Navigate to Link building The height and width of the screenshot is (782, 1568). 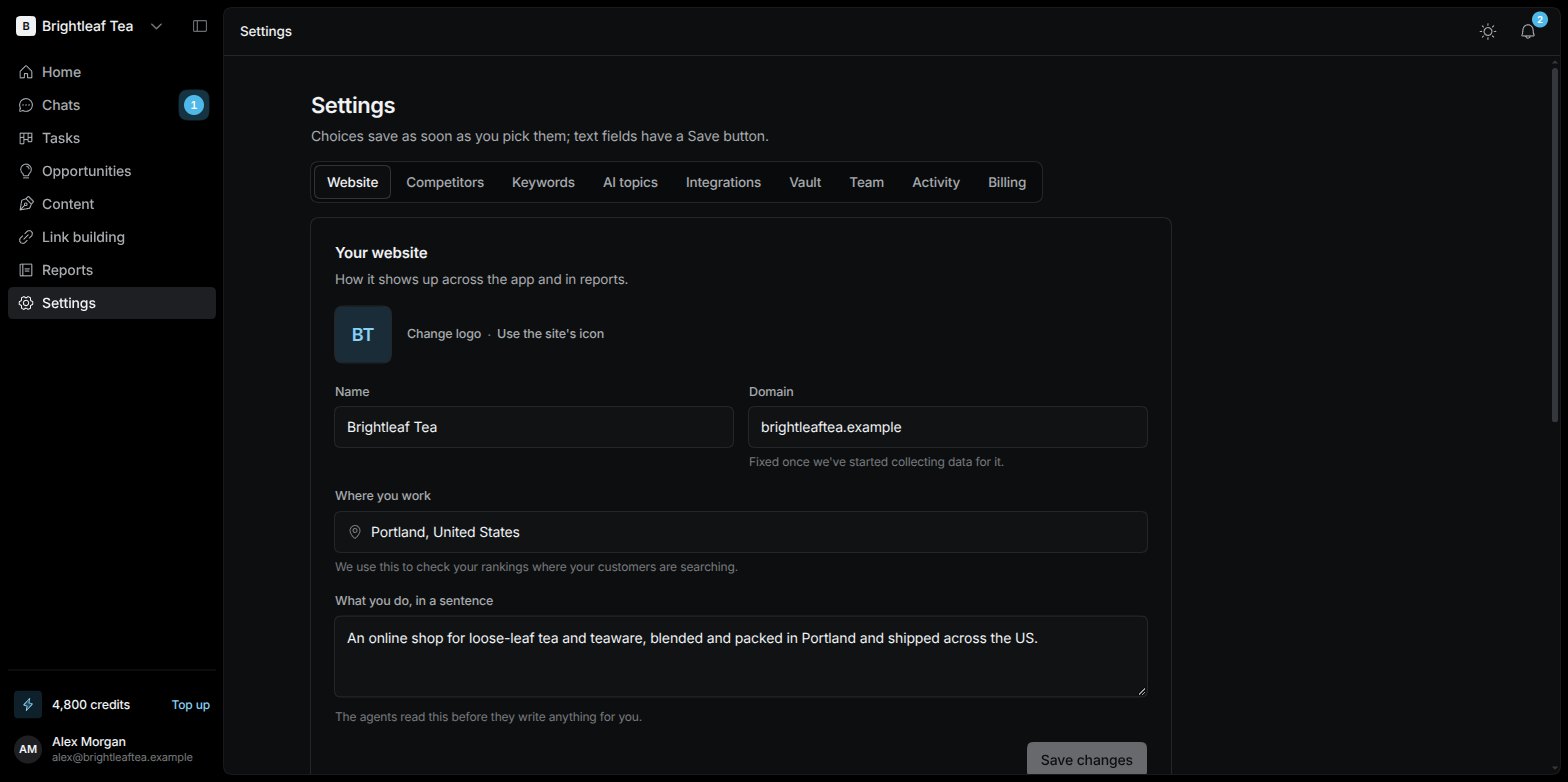(x=112, y=237)
